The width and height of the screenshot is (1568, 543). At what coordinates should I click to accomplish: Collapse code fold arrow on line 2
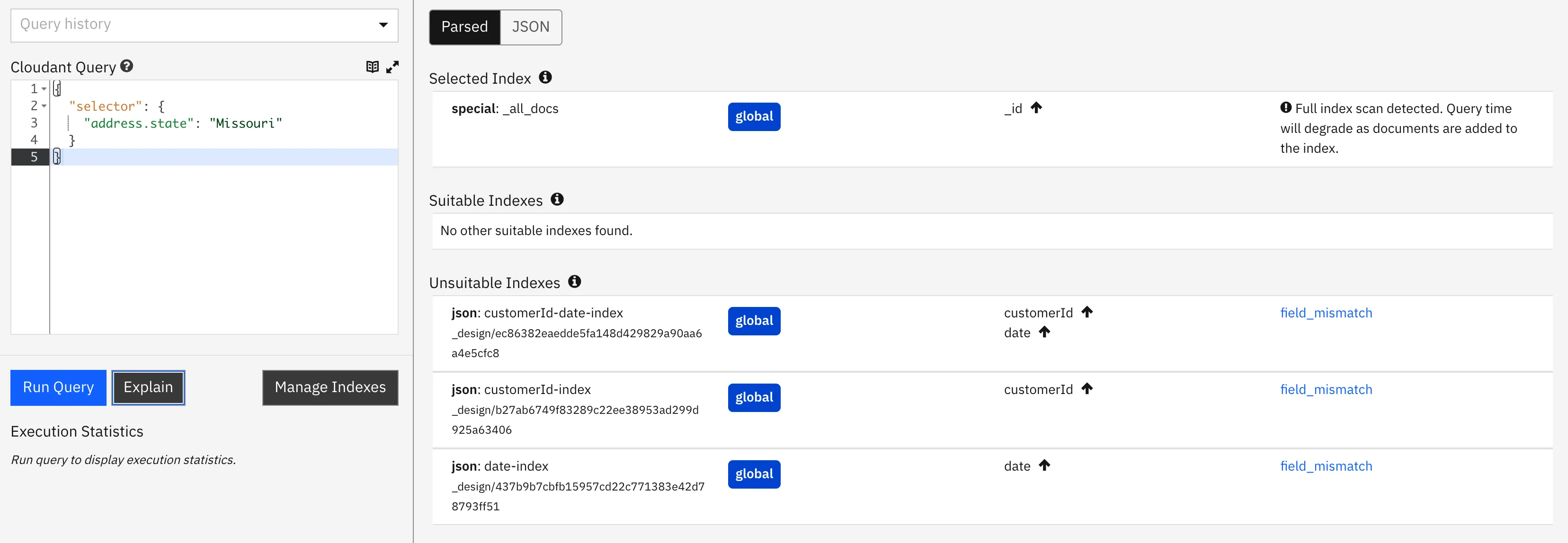(44, 106)
